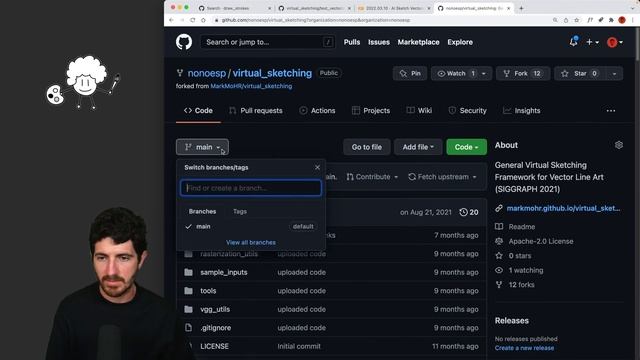The image size is (640, 360).
Task: Switch to the Wiki tab
Action: click(x=419, y=111)
